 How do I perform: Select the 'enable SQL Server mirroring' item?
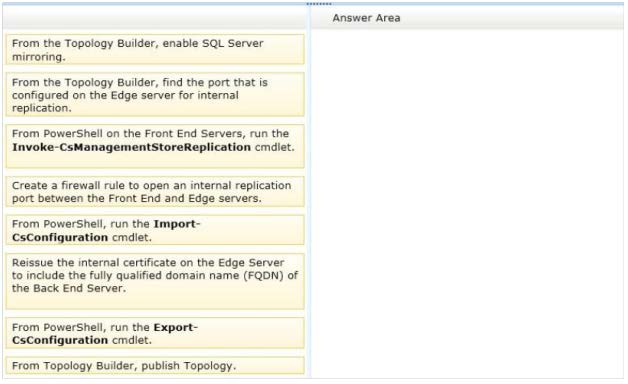(x=155, y=49)
